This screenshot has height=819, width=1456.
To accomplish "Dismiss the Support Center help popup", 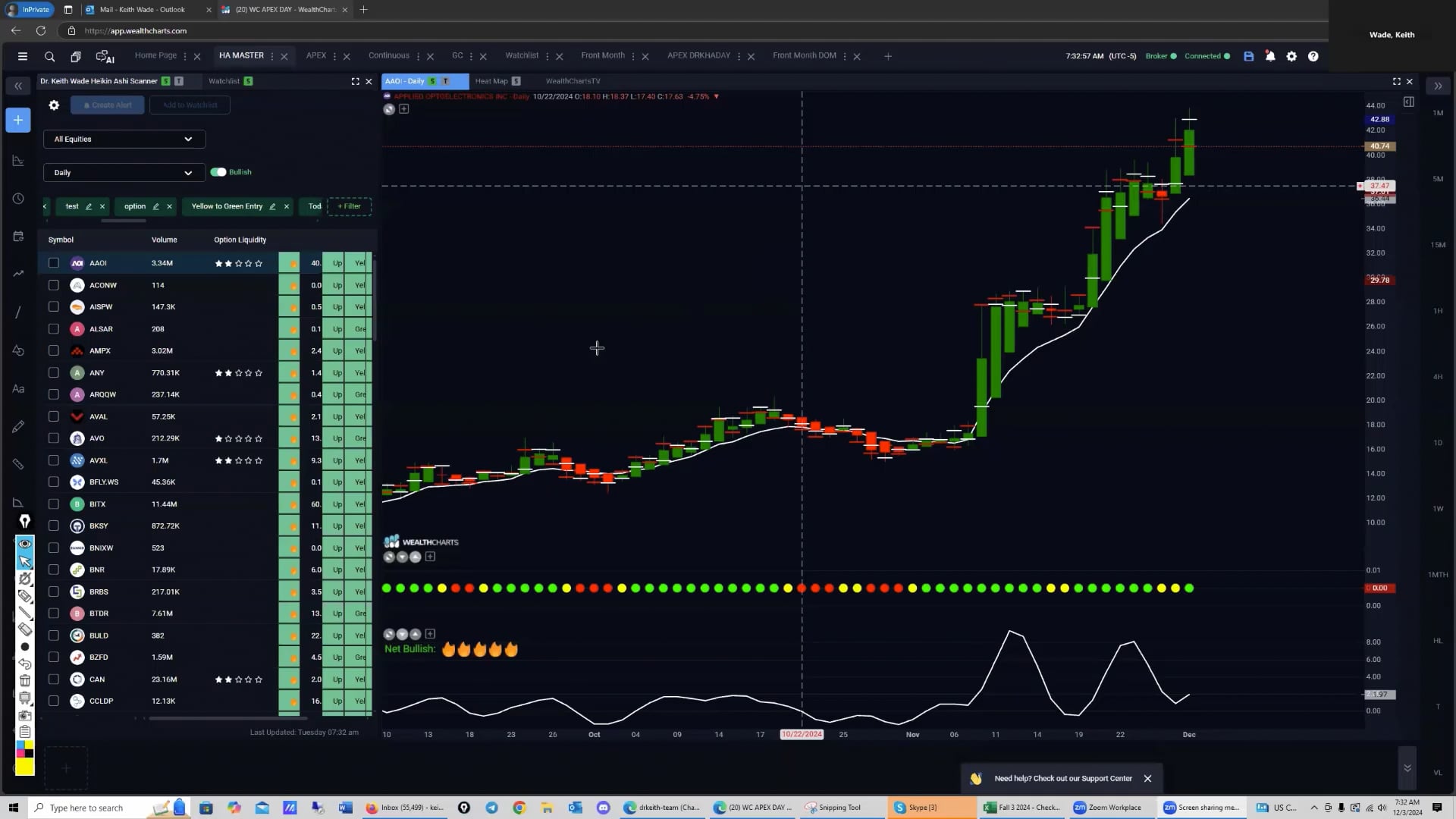I will (x=1147, y=779).
